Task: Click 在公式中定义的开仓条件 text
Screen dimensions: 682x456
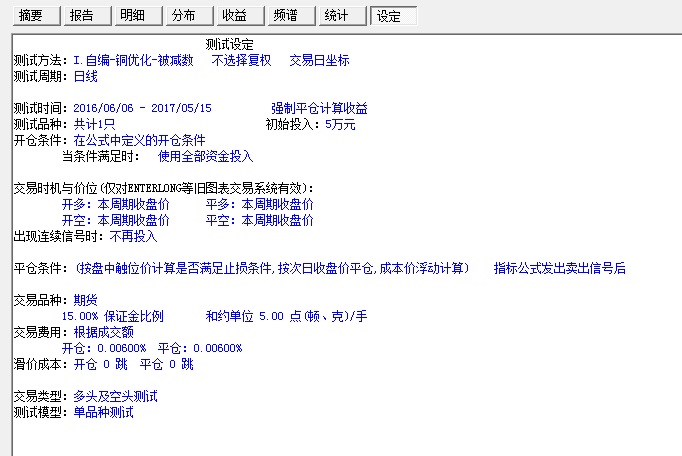Action: (139, 140)
